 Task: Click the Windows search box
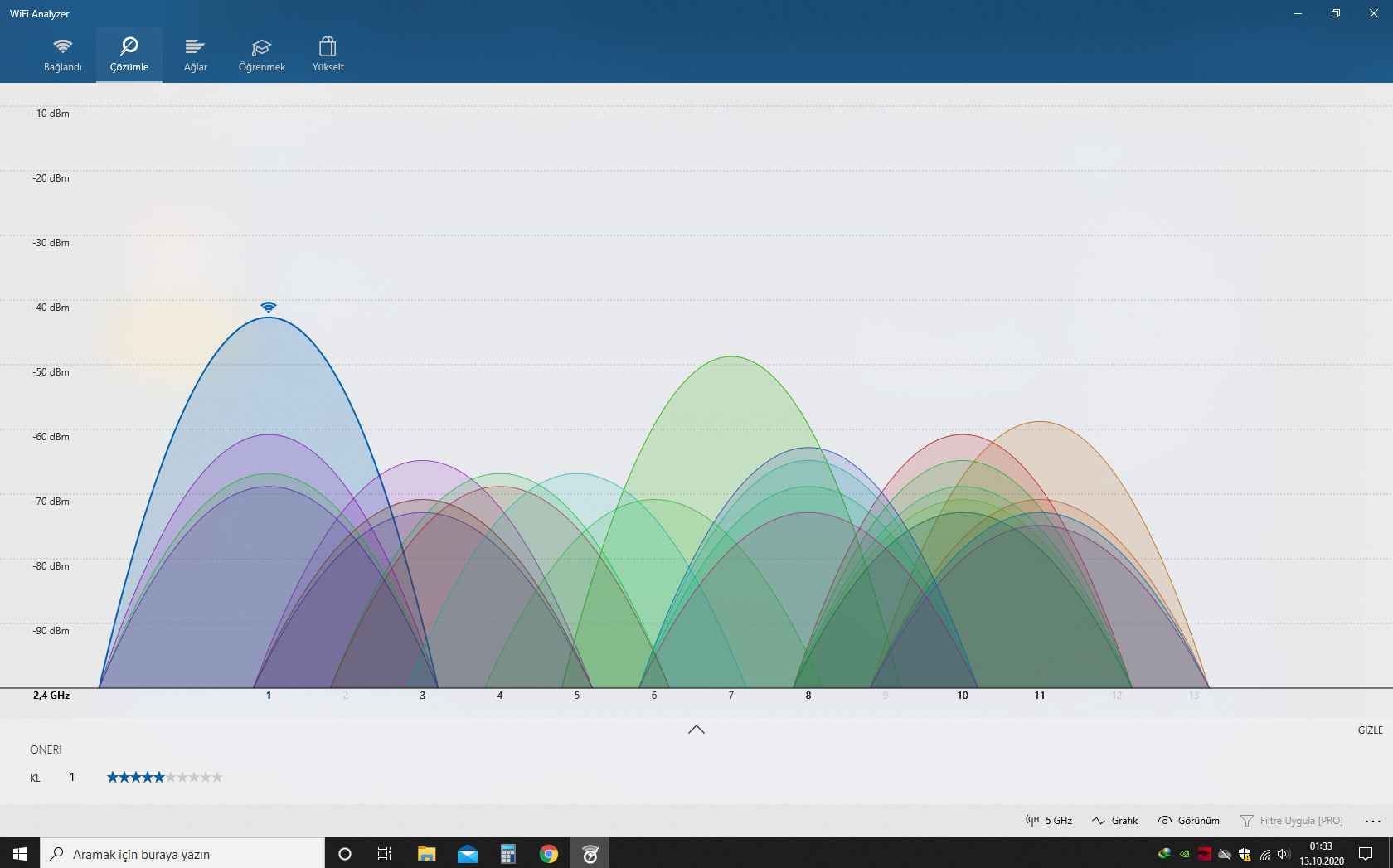[x=182, y=854]
